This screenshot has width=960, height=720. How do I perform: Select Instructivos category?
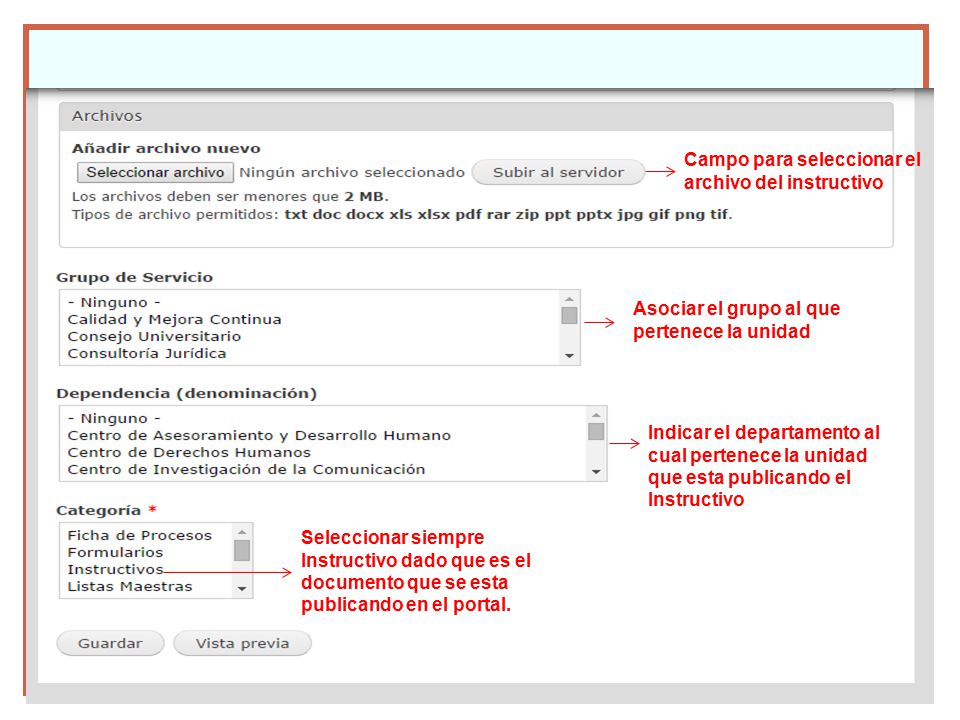point(146,570)
